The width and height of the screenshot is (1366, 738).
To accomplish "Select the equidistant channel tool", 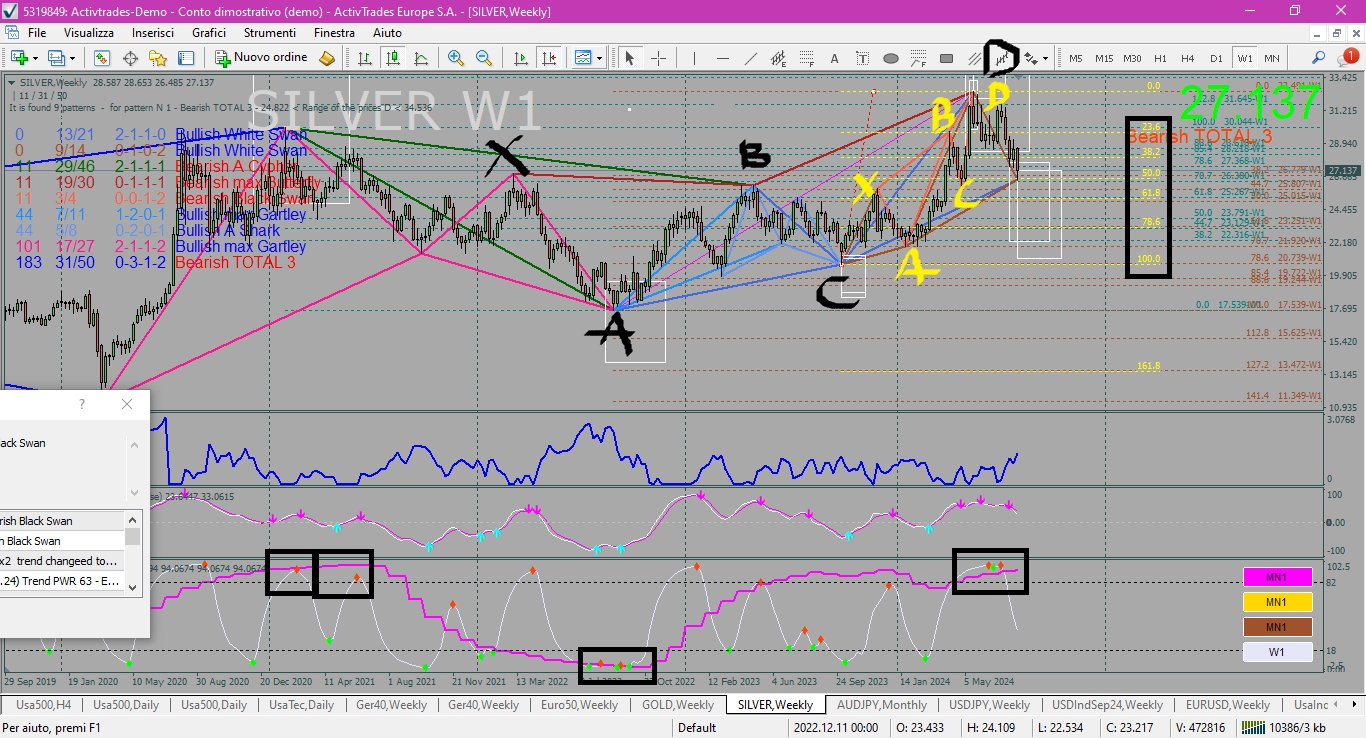I will (779, 58).
